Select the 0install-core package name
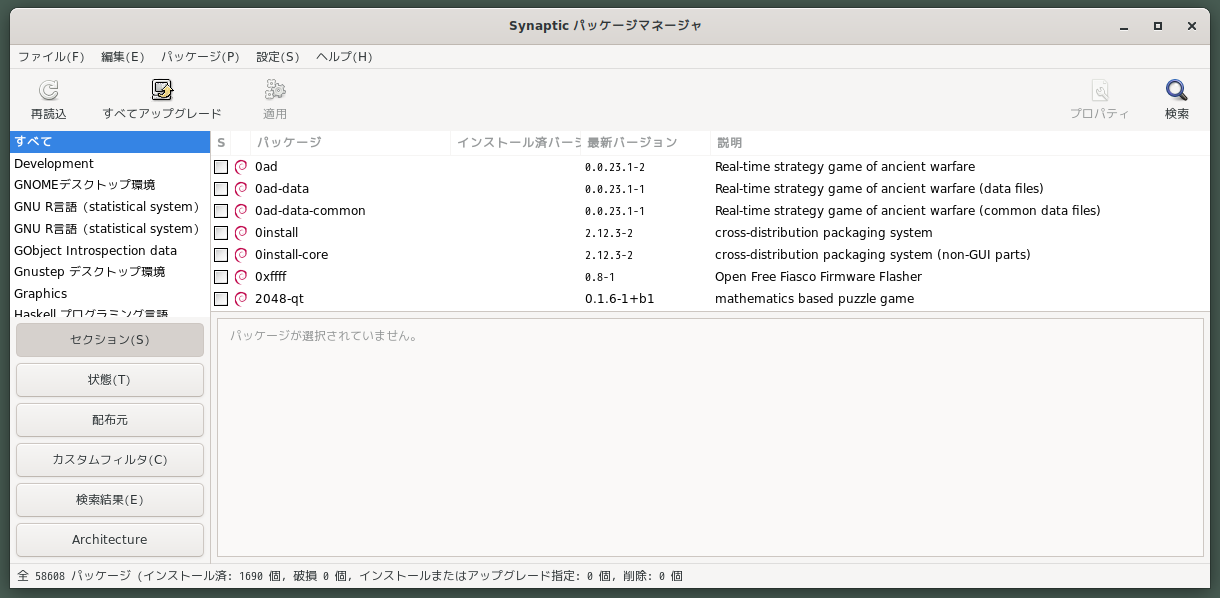Image resolution: width=1220 pixels, height=598 pixels. pos(291,255)
